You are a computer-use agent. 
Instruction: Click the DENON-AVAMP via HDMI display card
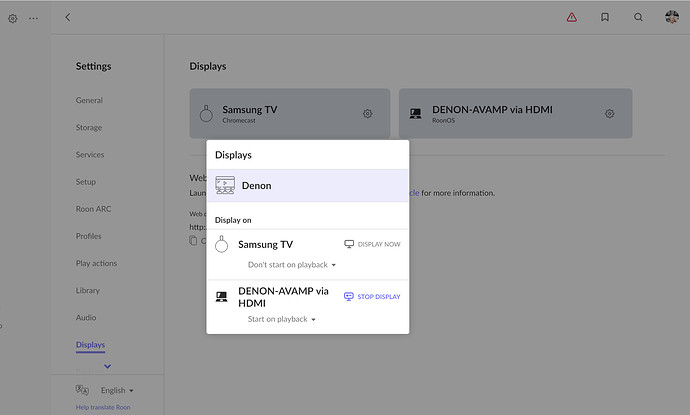(x=515, y=114)
